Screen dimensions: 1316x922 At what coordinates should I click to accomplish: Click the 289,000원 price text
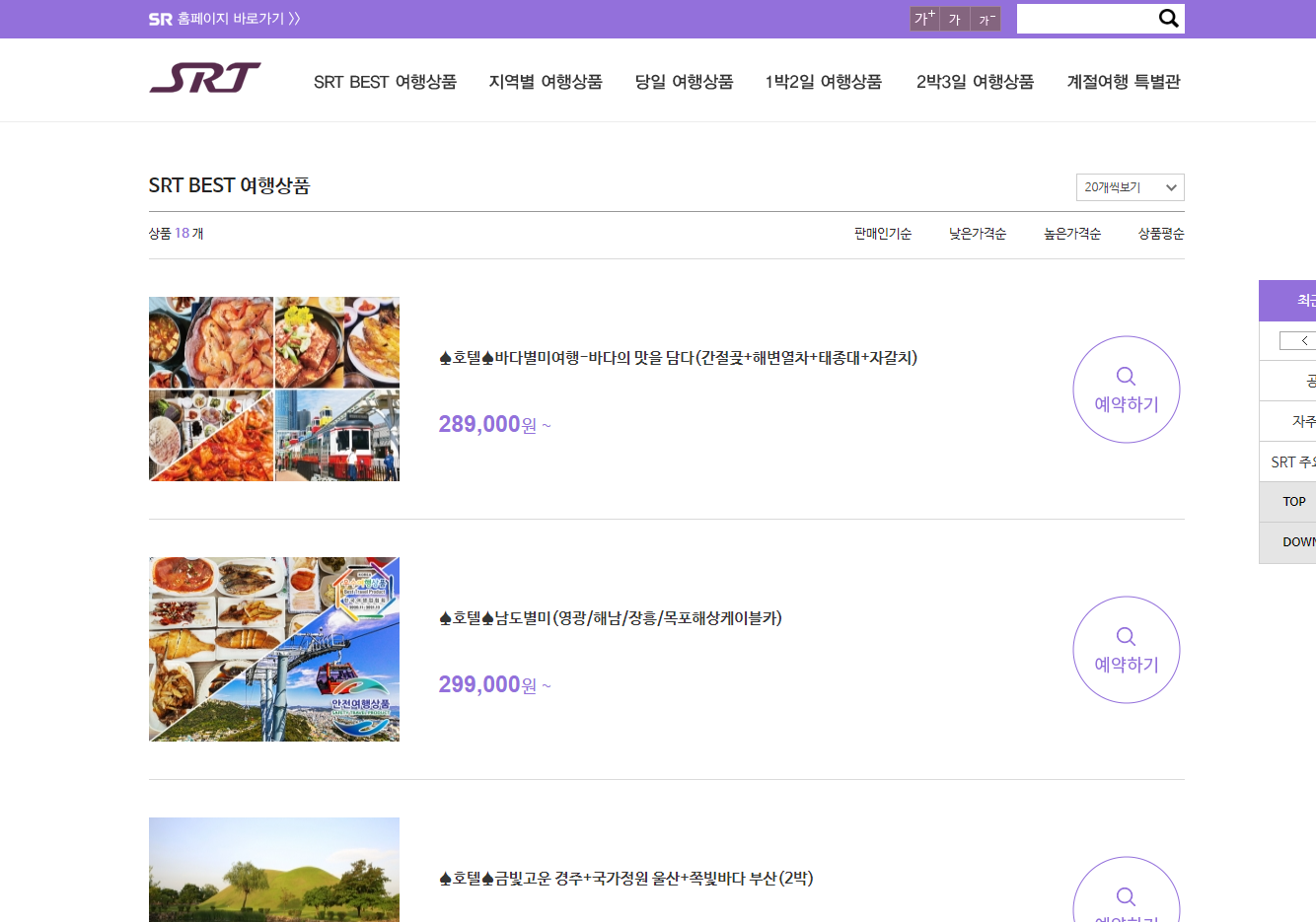click(494, 424)
